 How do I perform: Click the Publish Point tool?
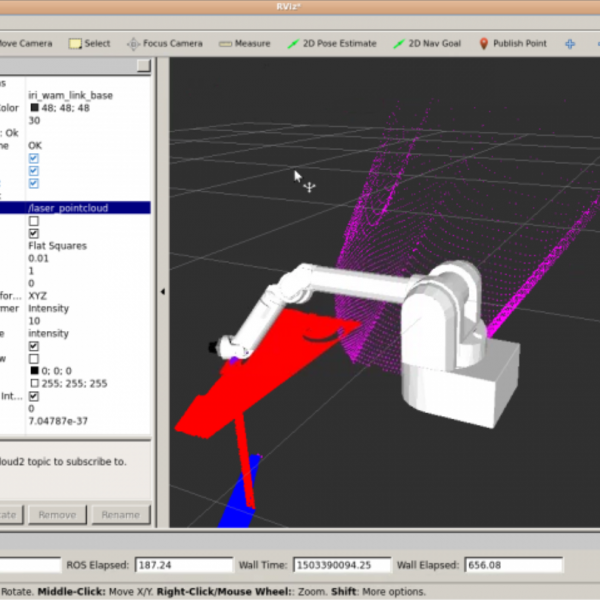512,43
